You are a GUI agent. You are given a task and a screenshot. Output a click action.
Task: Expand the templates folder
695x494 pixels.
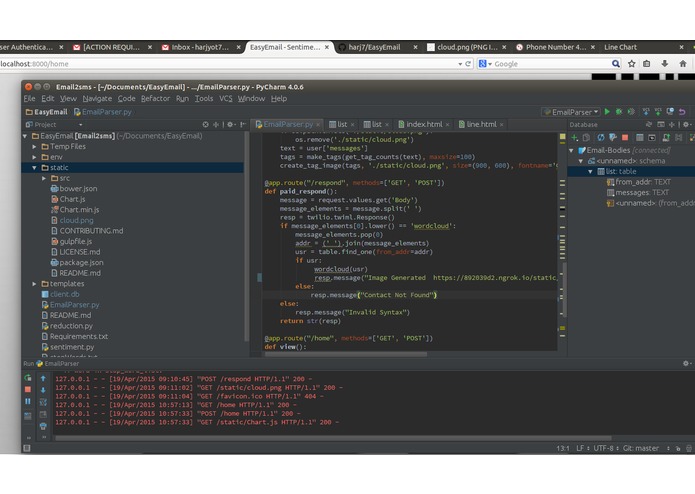pos(34,284)
